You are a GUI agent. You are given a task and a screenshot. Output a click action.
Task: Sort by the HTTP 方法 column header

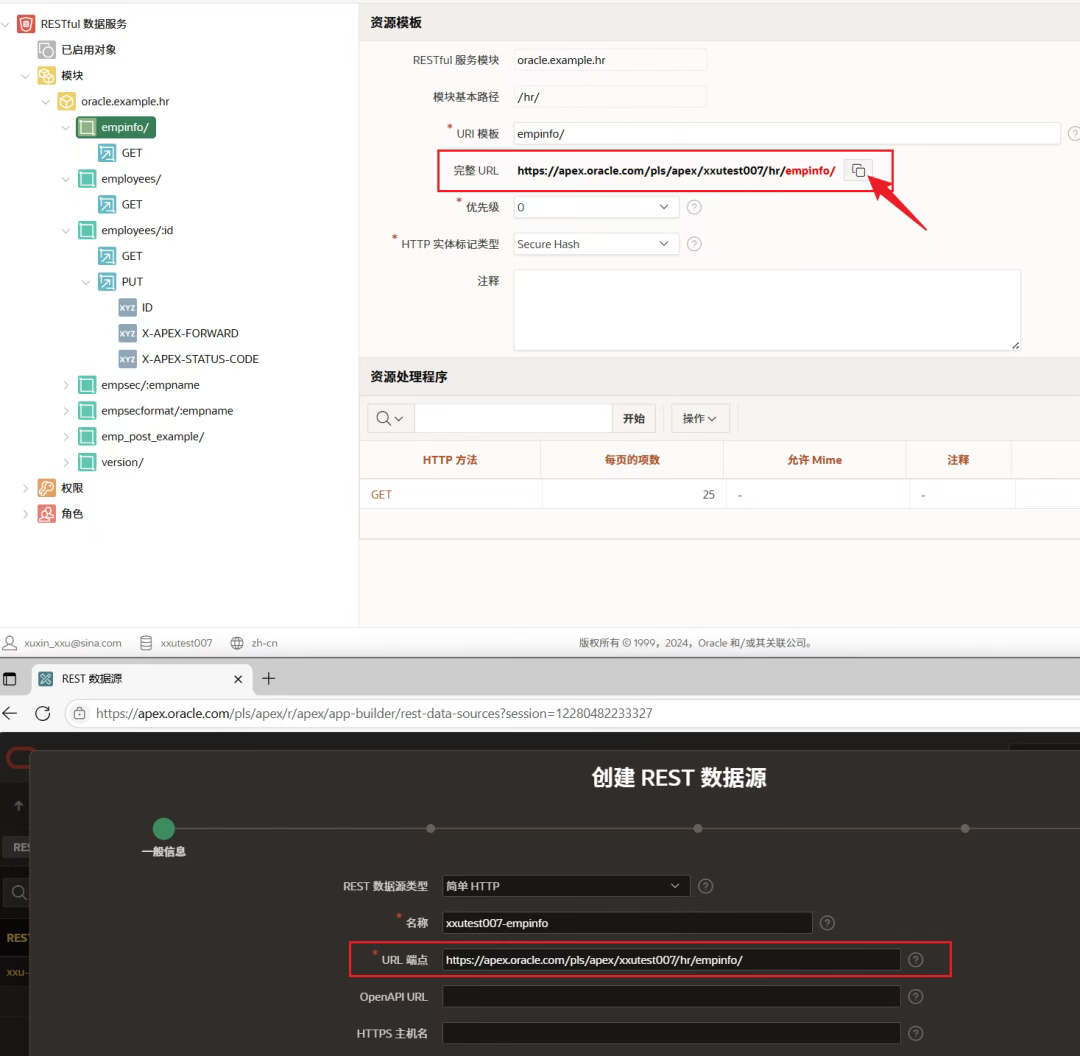click(450, 459)
